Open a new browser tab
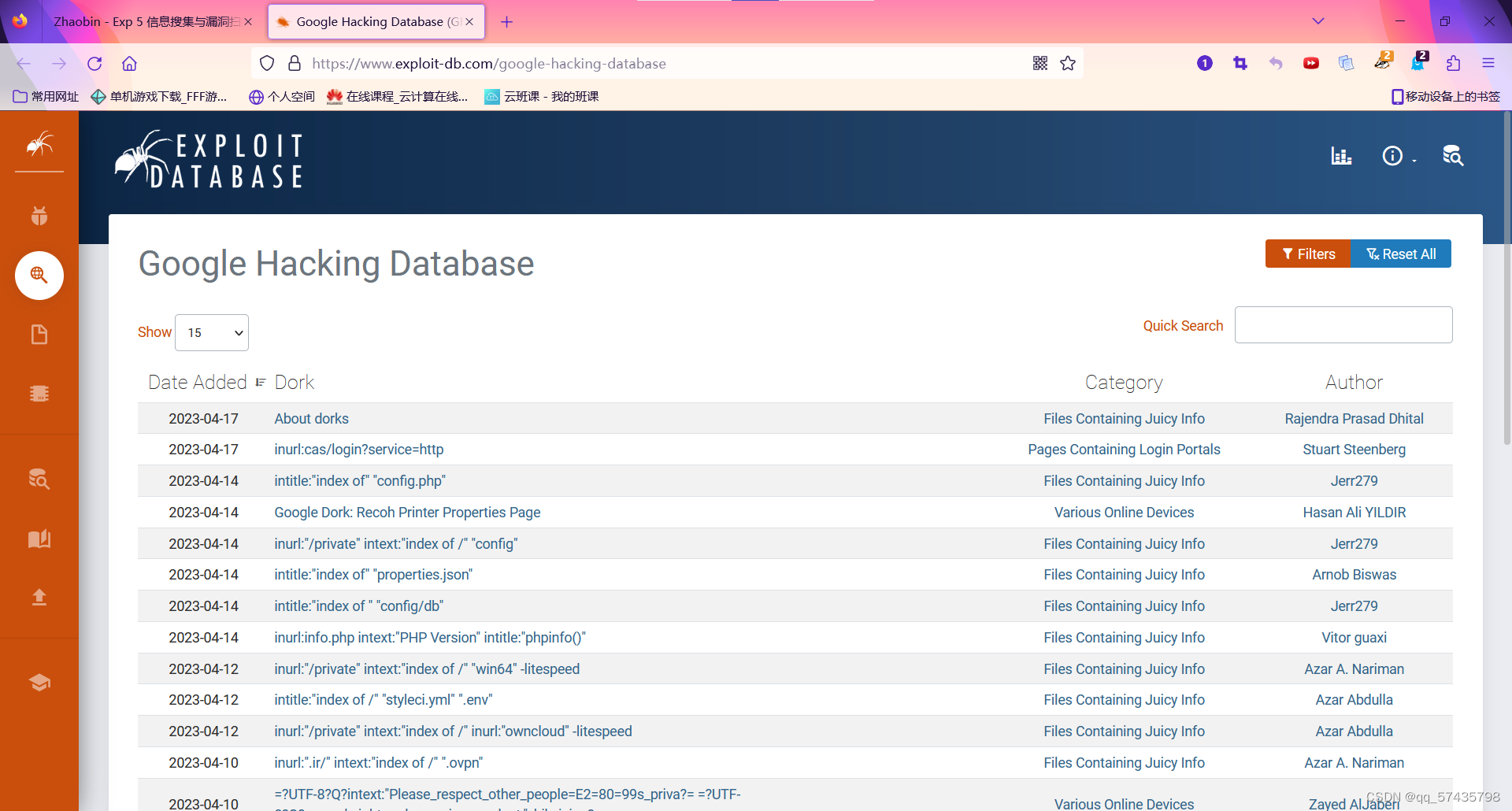 [x=507, y=22]
